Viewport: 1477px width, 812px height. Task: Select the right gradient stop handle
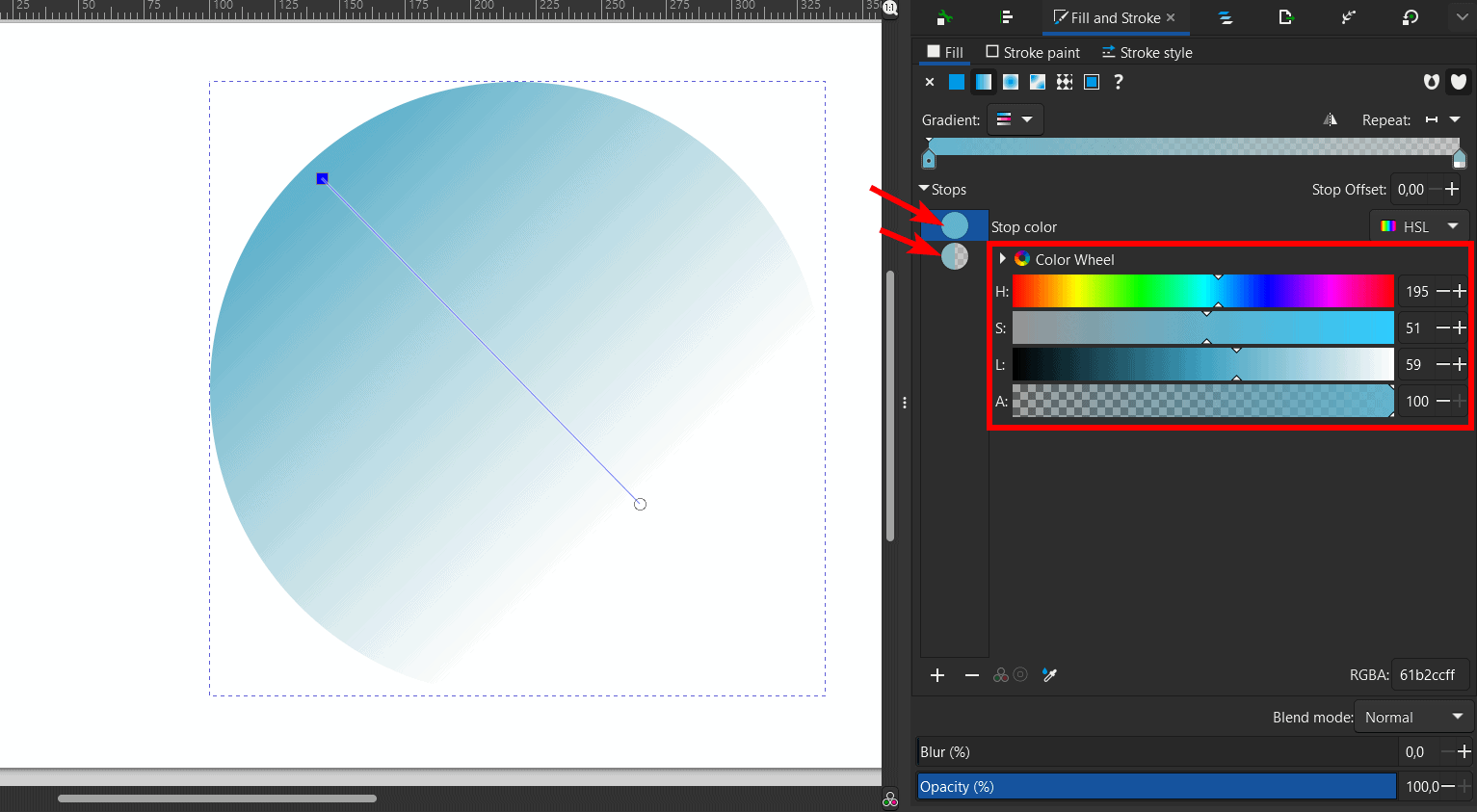click(x=1459, y=158)
